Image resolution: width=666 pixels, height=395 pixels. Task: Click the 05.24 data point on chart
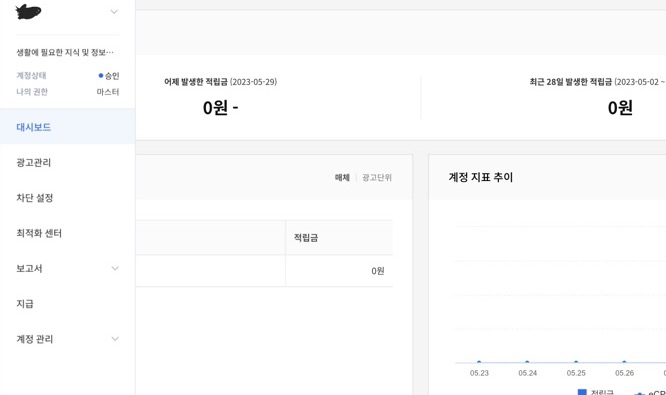[527, 362]
